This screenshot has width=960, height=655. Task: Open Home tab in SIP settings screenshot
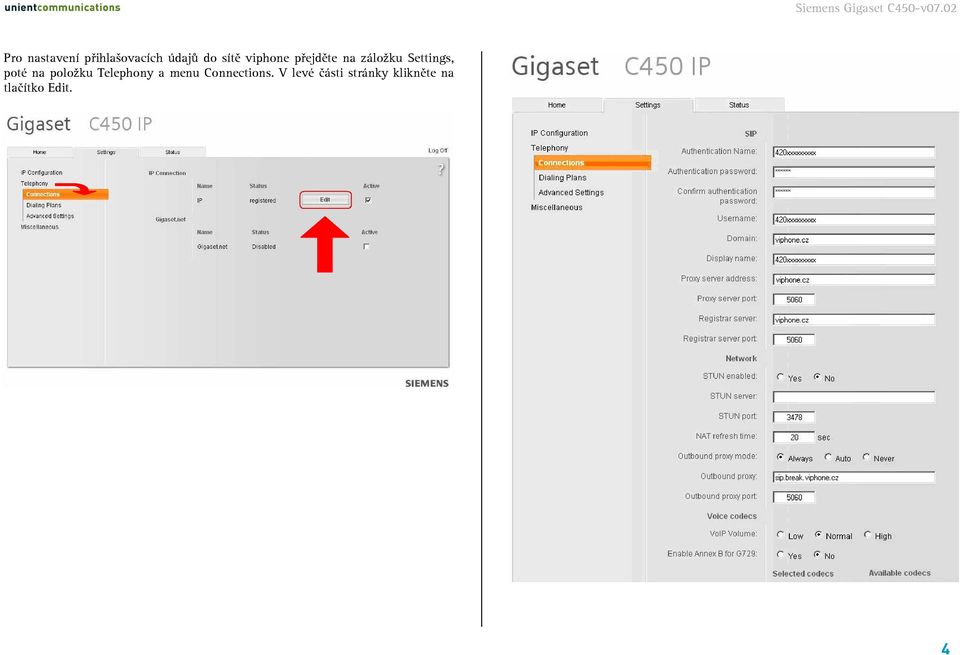557,105
